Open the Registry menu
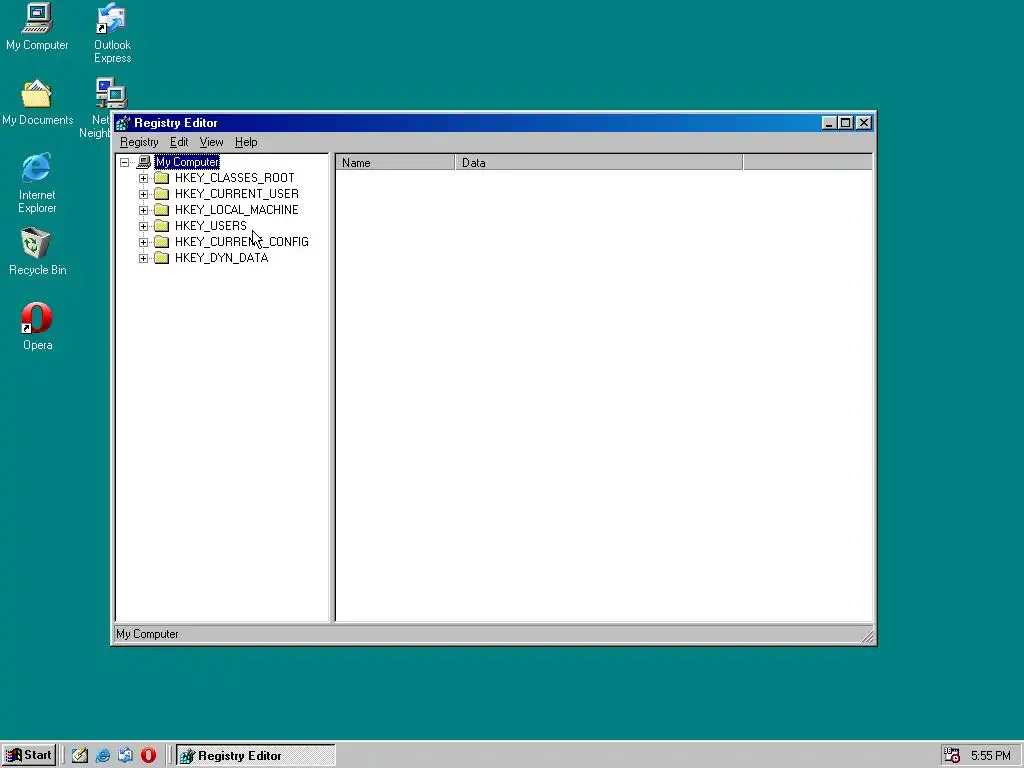Screen dimensions: 1024x768 coord(139,142)
